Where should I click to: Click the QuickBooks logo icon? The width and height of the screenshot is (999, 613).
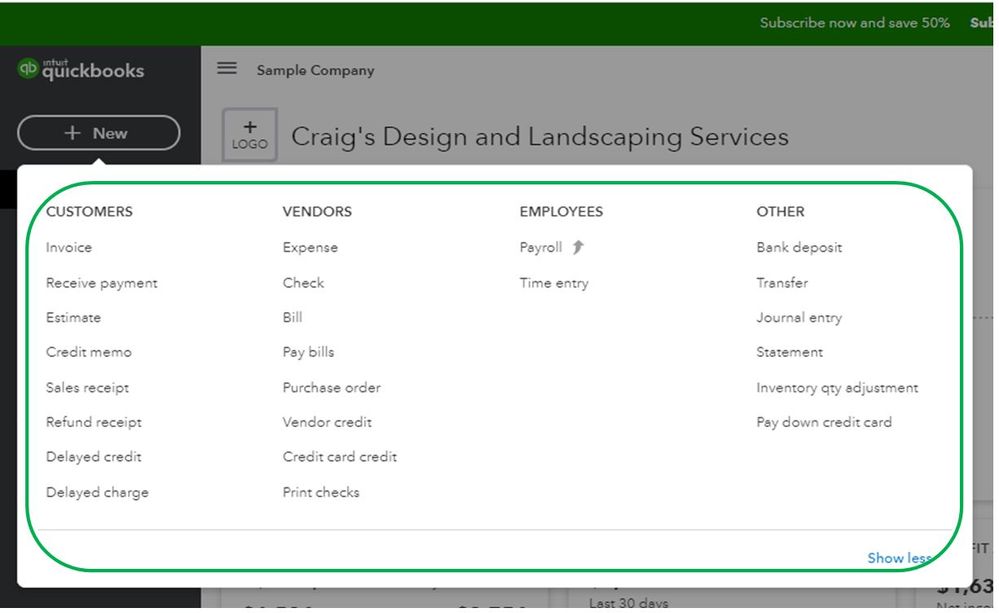[x=27, y=68]
